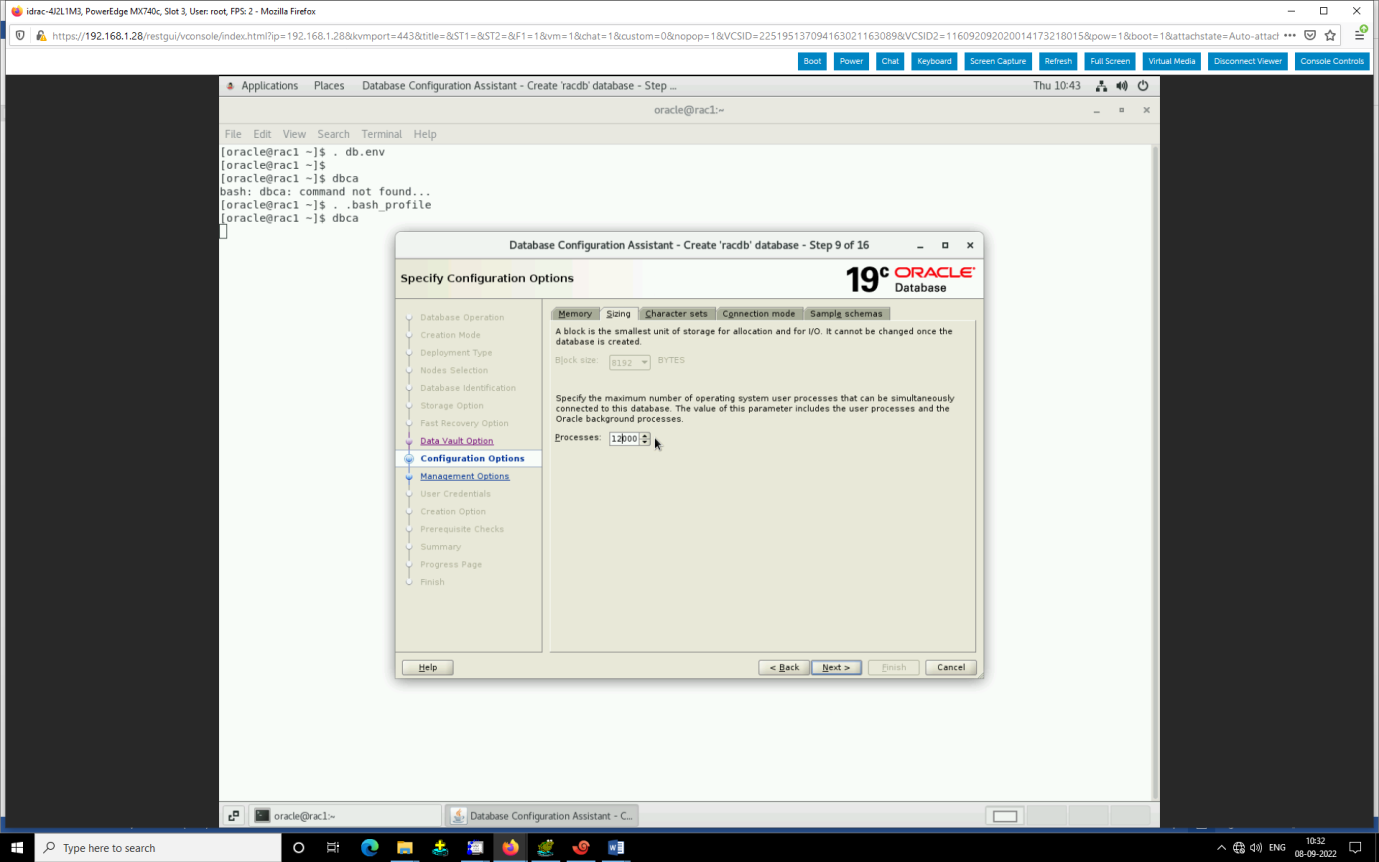Open terminal Edit menu
Image resolution: width=1379 pixels, height=862 pixels.
(x=262, y=134)
